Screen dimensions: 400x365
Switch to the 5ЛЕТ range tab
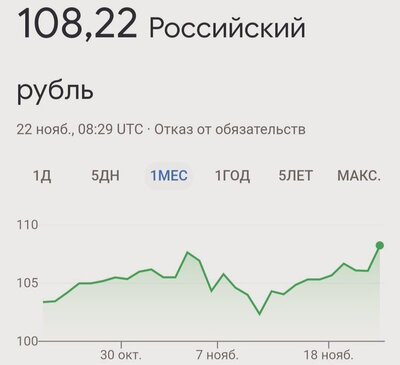click(x=295, y=175)
